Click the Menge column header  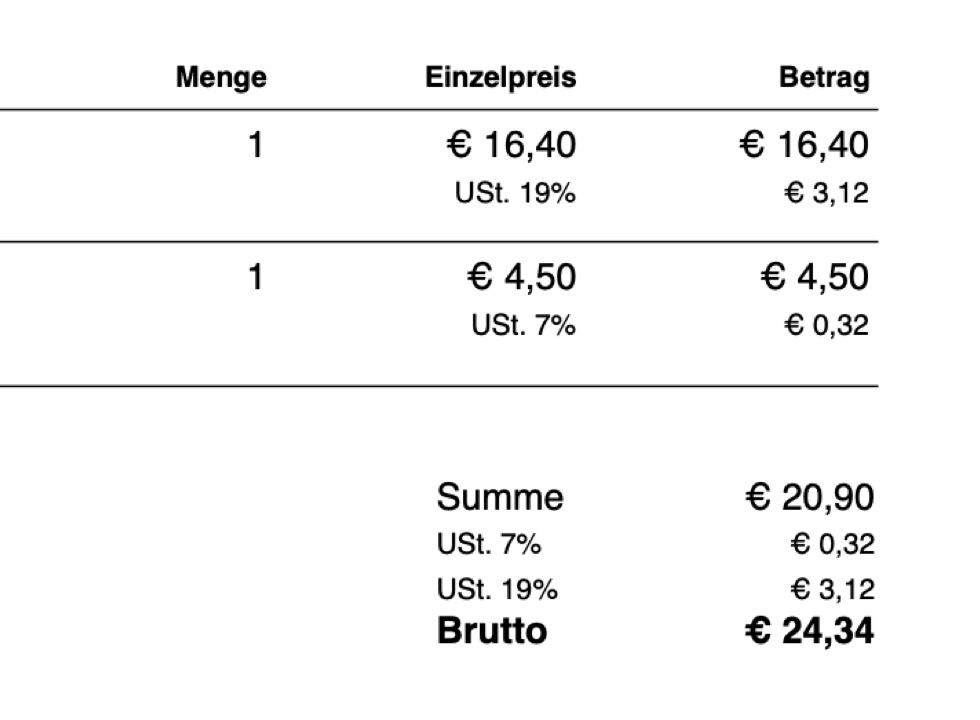(221, 78)
